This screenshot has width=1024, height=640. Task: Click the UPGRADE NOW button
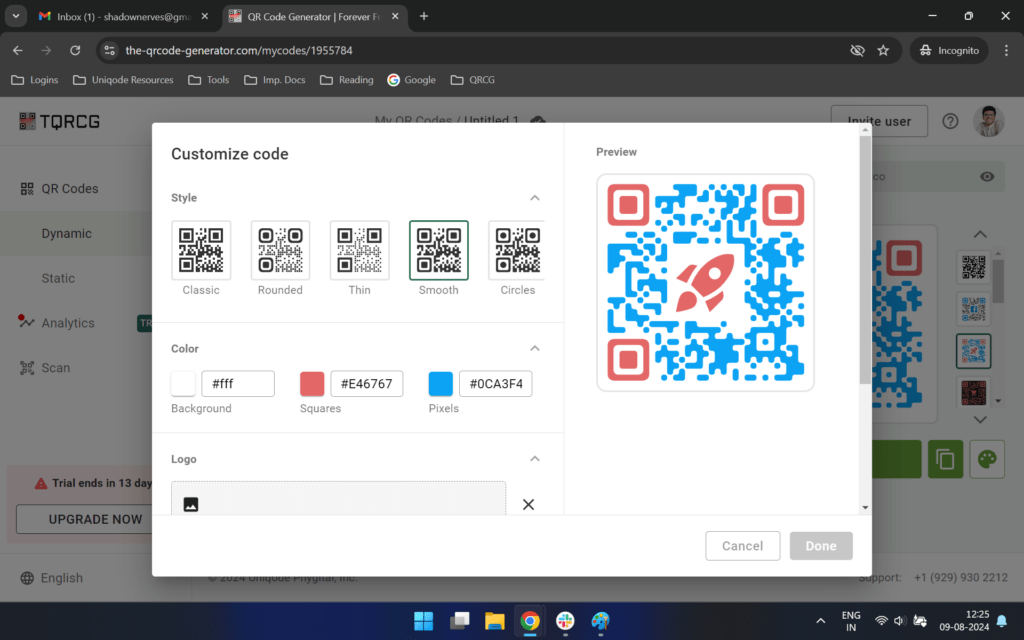pyautogui.click(x=95, y=519)
